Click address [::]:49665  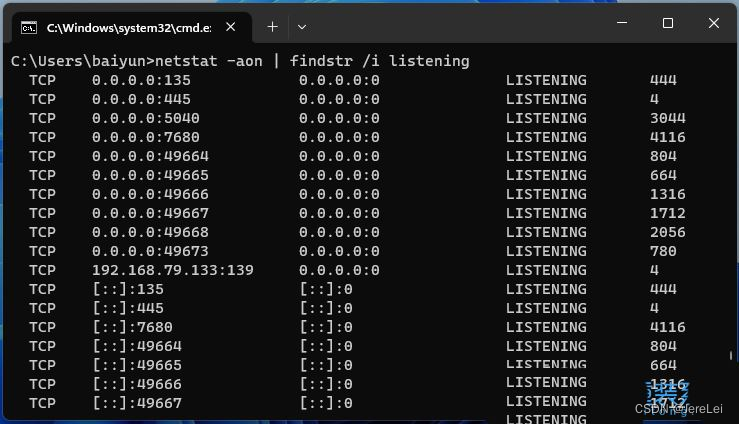pos(137,365)
